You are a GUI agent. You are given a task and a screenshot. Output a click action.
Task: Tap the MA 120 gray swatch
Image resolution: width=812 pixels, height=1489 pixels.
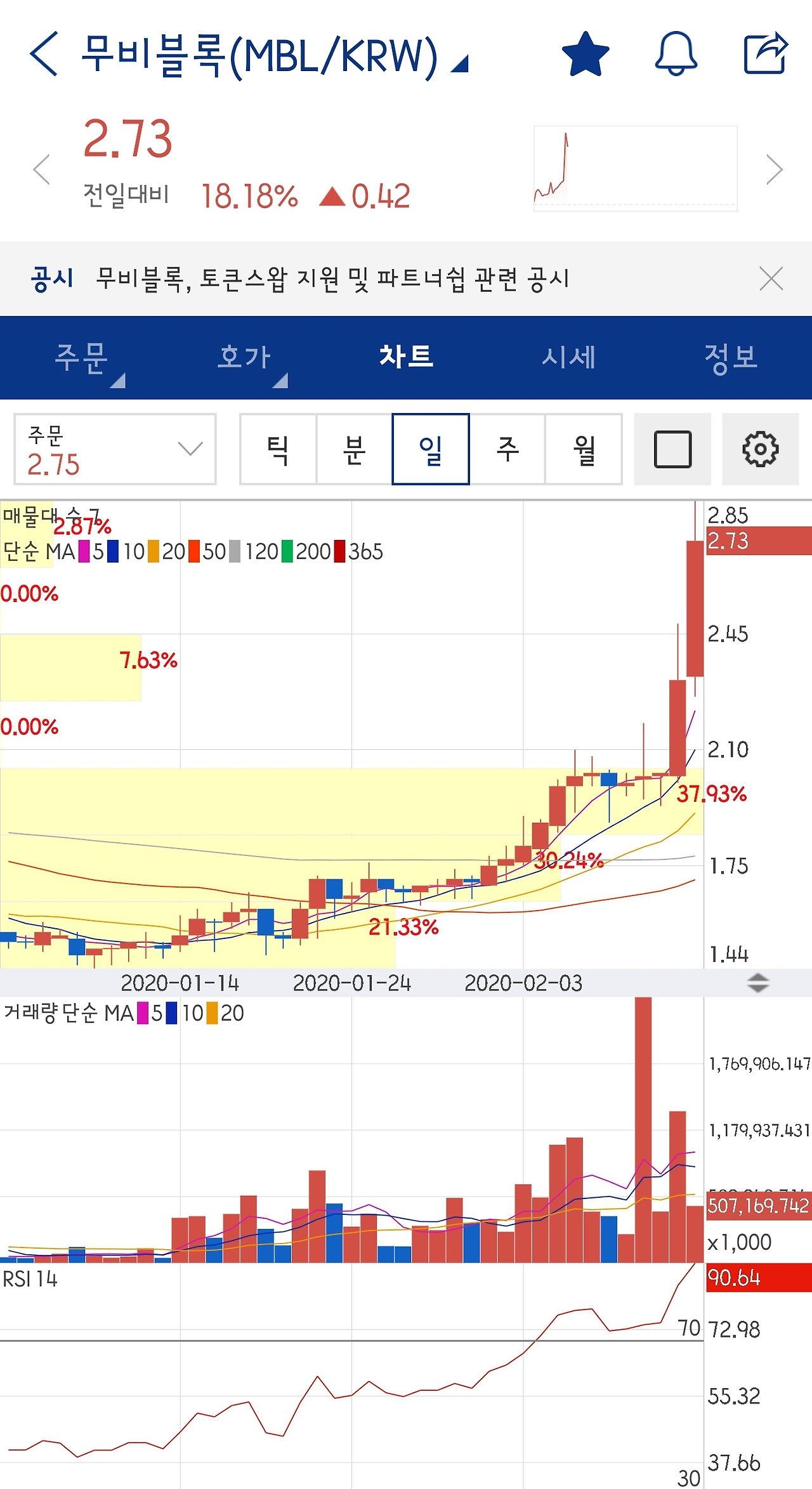tap(235, 551)
